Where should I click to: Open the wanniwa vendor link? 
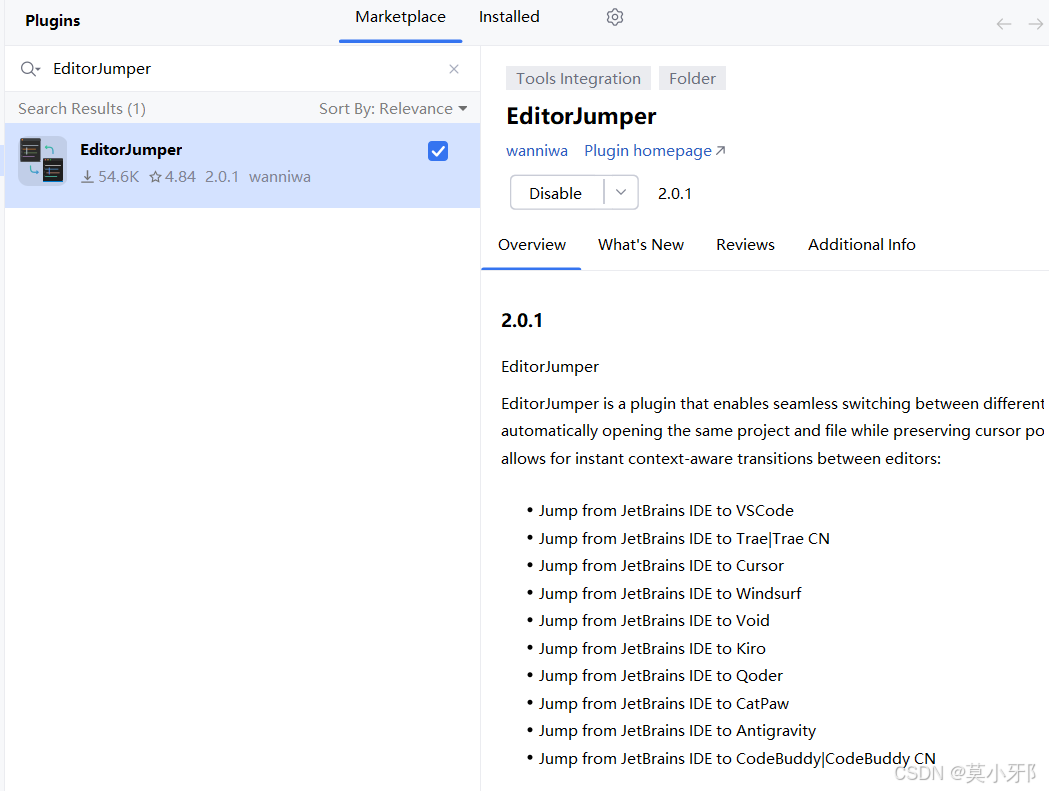coord(537,151)
